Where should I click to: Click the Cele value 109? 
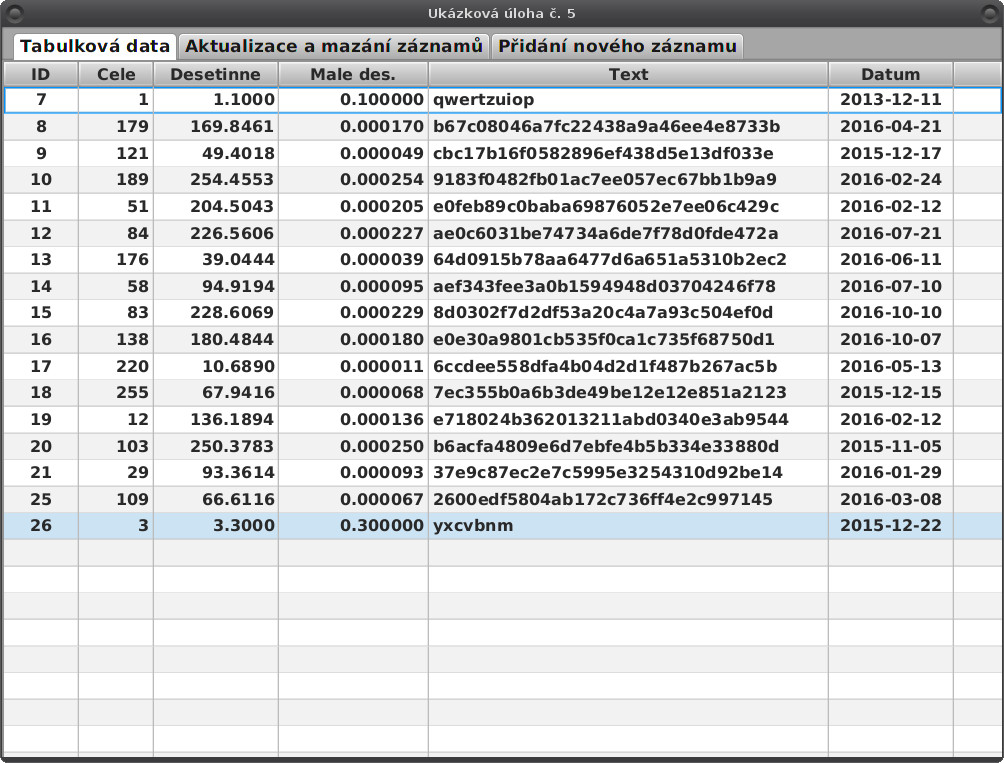click(x=116, y=500)
